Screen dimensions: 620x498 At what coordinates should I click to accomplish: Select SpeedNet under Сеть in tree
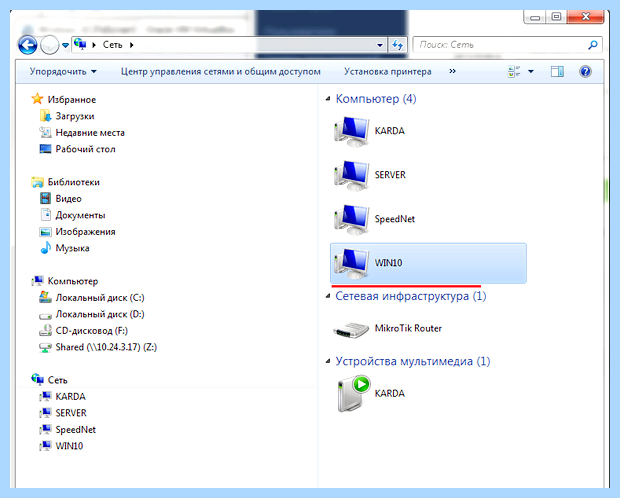pos(76,430)
